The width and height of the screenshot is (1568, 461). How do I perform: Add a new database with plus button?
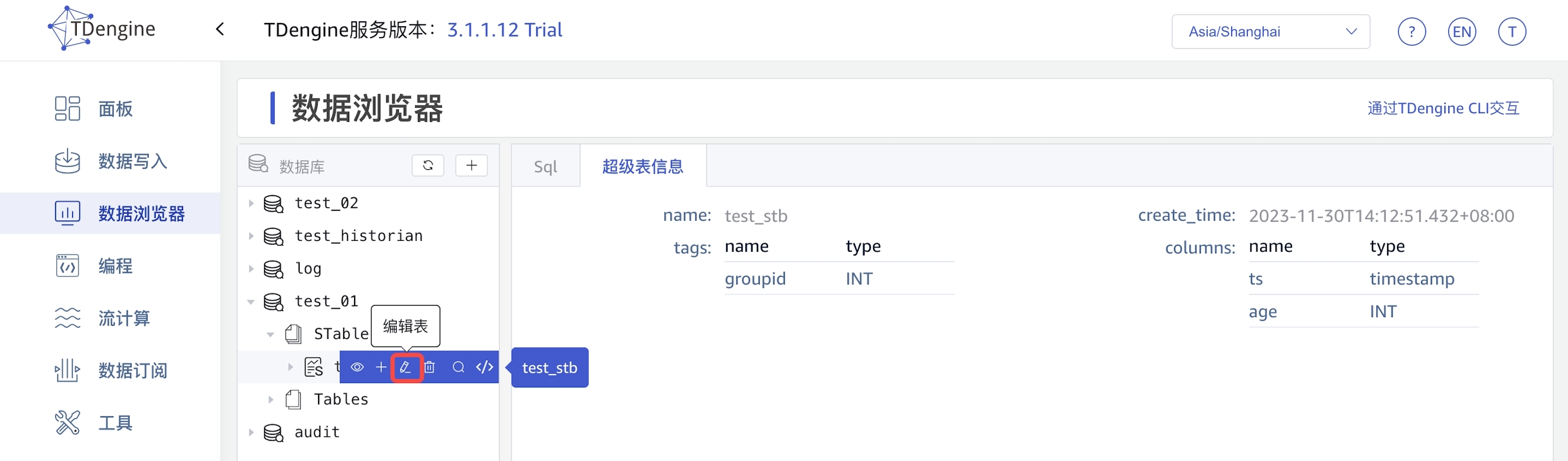[x=472, y=166]
